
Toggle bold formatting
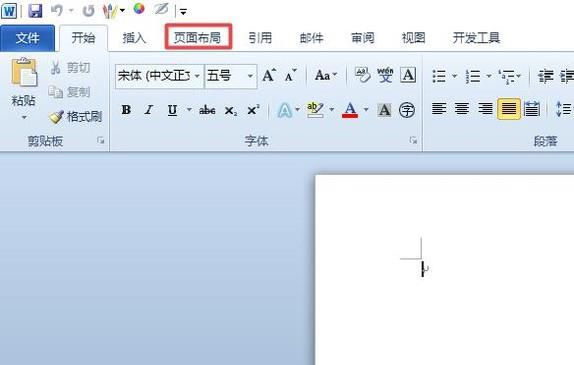point(126,109)
